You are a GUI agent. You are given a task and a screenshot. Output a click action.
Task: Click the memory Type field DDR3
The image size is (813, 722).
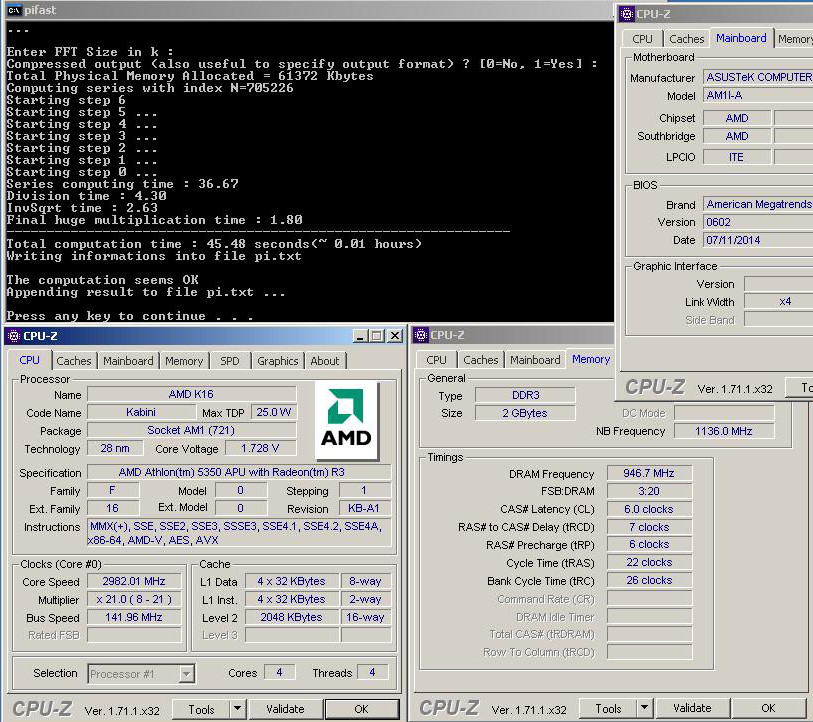[525, 395]
